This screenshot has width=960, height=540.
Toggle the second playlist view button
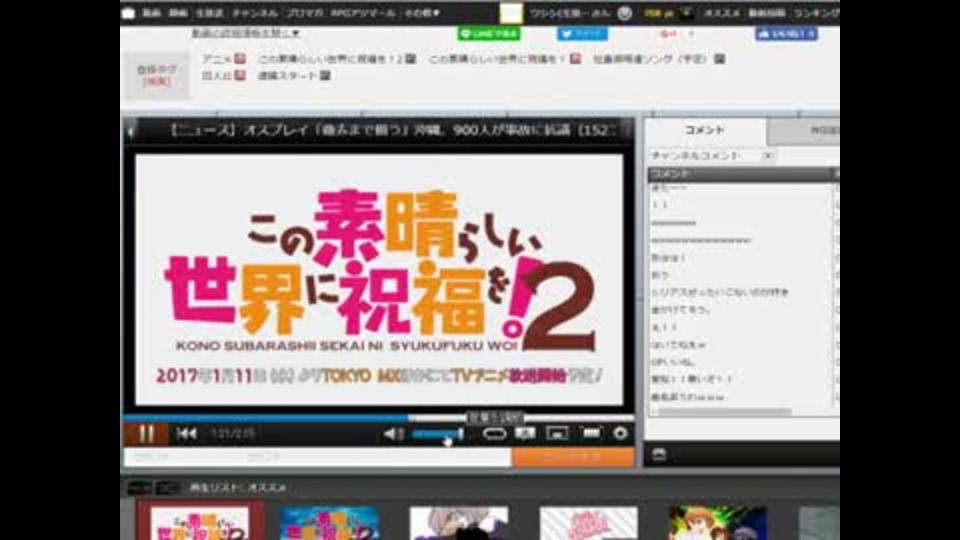[x=167, y=488]
